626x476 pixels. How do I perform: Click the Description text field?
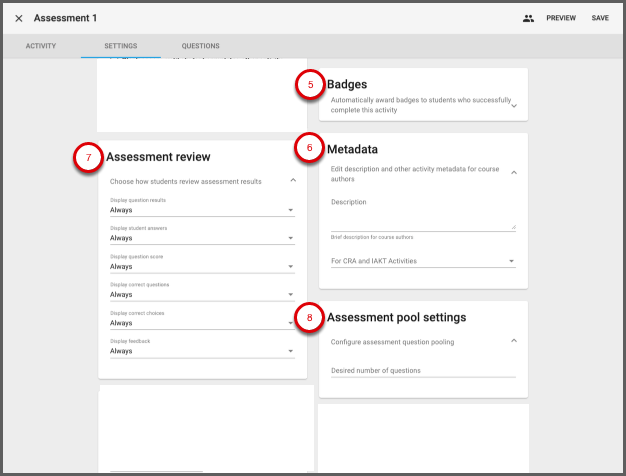422,219
